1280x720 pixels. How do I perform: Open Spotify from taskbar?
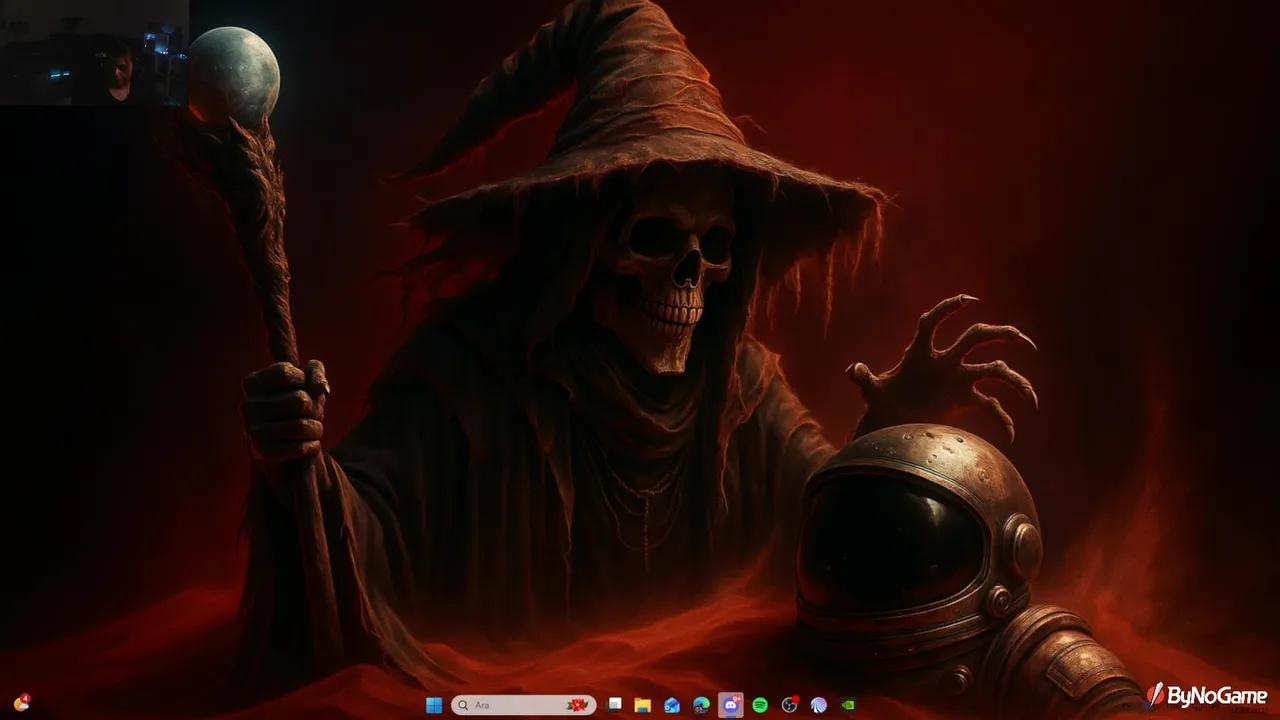pyautogui.click(x=760, y=705)
